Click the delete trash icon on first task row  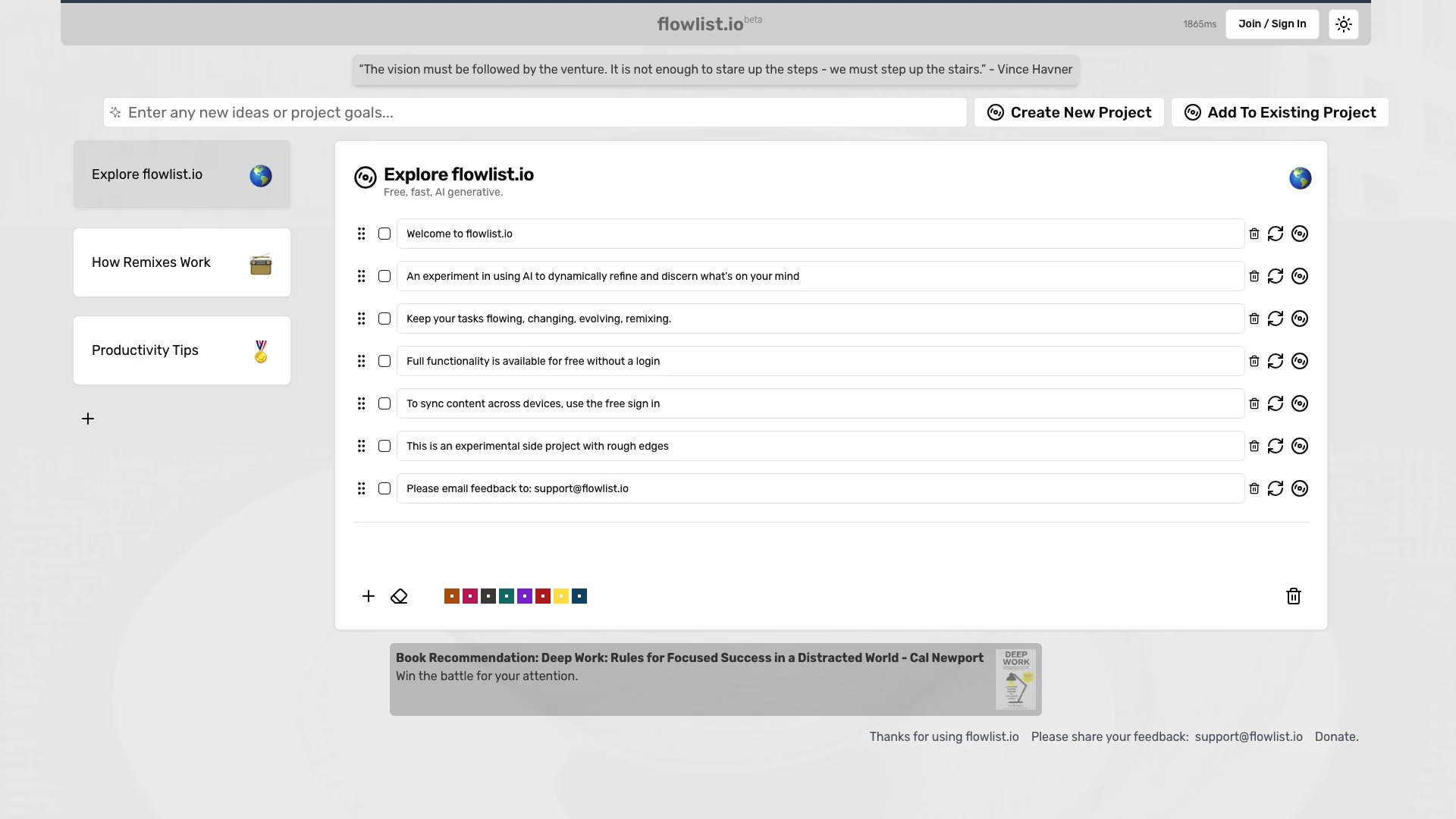1254,233
